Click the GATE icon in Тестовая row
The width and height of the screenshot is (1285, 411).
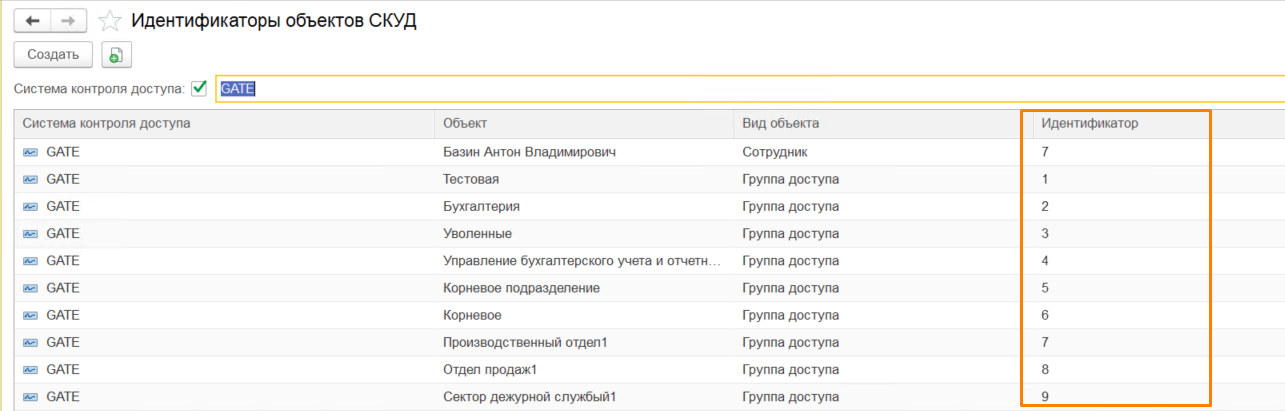(30, 179)
